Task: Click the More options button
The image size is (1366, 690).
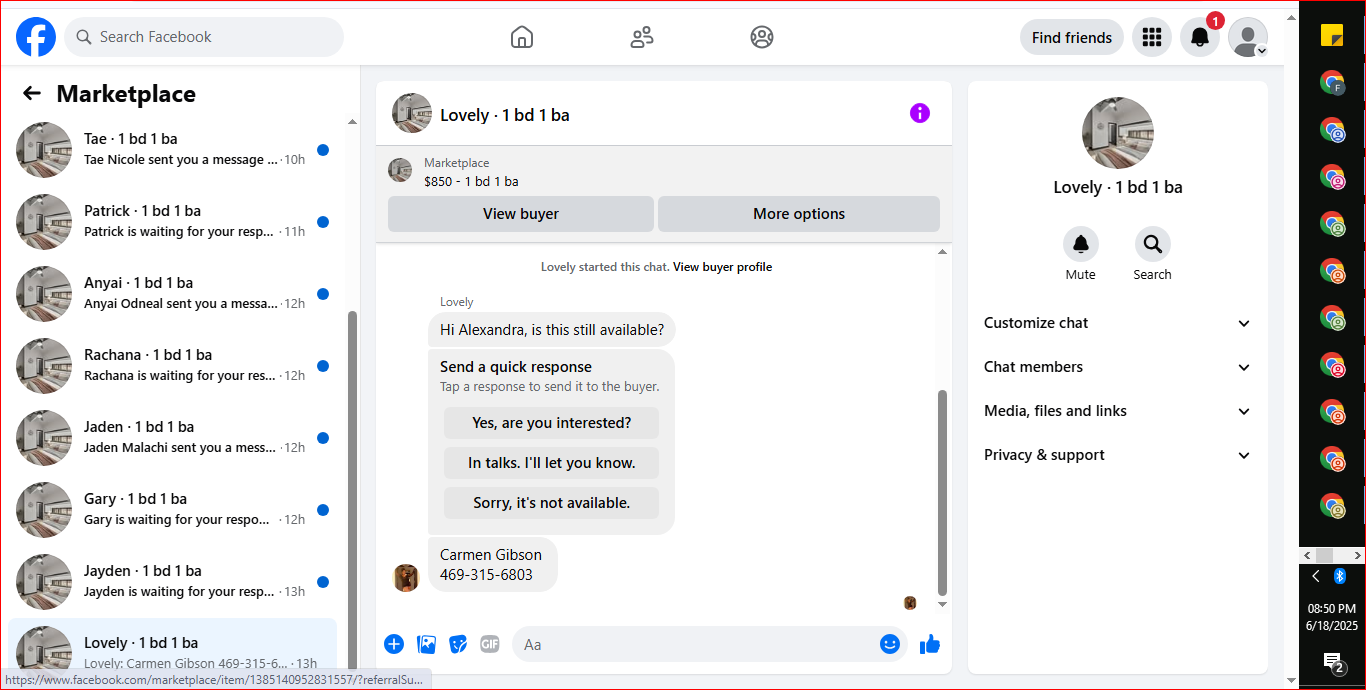Action: 799,214
